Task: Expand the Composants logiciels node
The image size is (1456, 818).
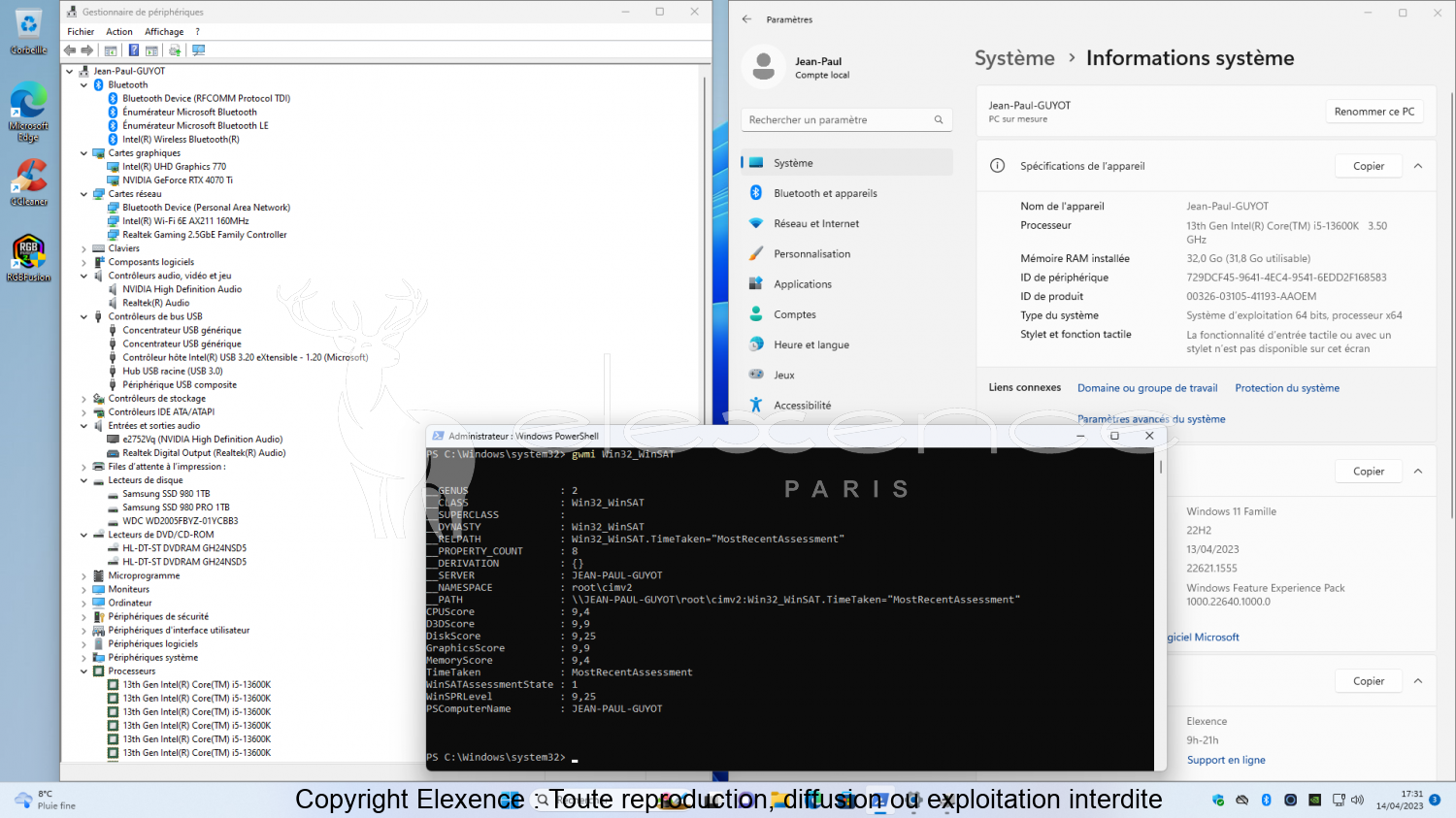Action: coord(83,262)
